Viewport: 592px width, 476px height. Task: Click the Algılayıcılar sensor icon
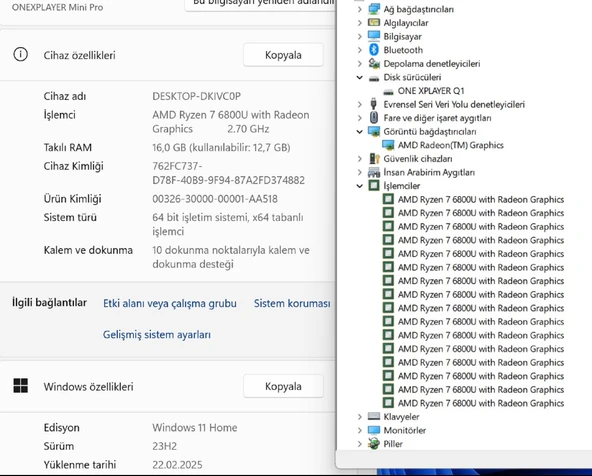[374, 23]
